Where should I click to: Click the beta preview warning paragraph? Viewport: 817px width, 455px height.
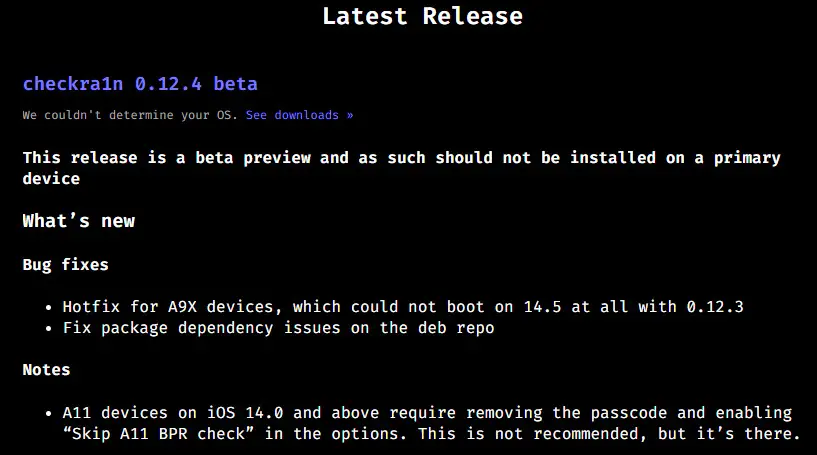click(x=402, y=168)
